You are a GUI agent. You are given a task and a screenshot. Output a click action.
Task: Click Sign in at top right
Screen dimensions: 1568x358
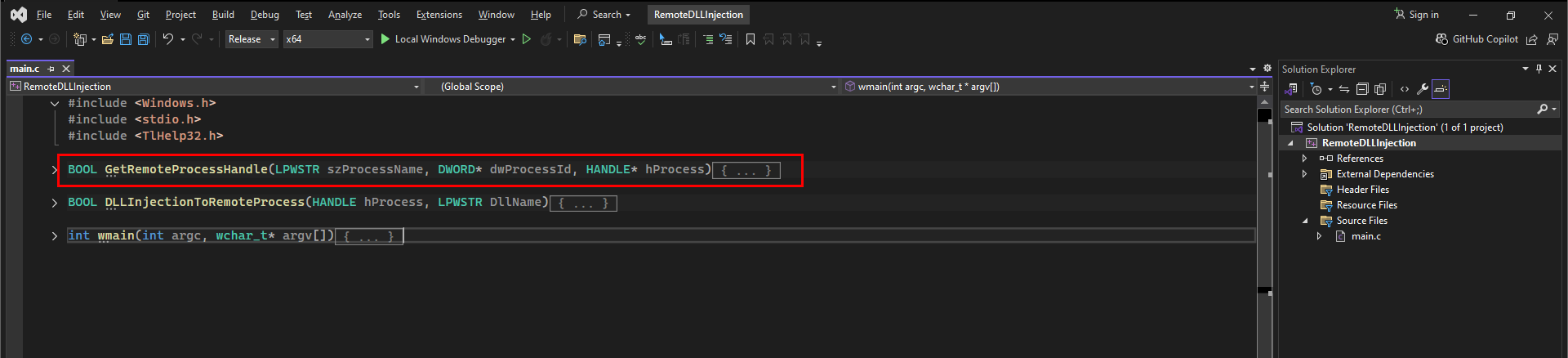[x=1417, y=15]
